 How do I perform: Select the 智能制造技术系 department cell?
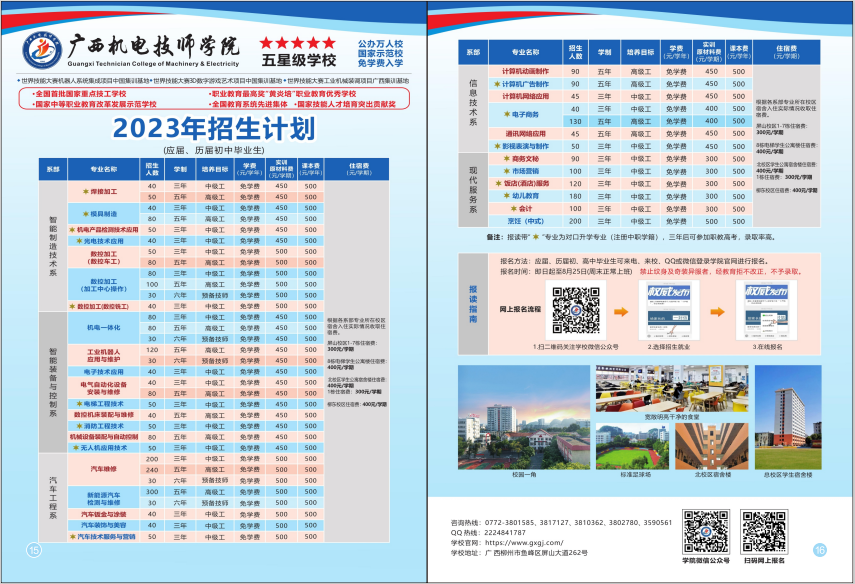tap(53, 246)
